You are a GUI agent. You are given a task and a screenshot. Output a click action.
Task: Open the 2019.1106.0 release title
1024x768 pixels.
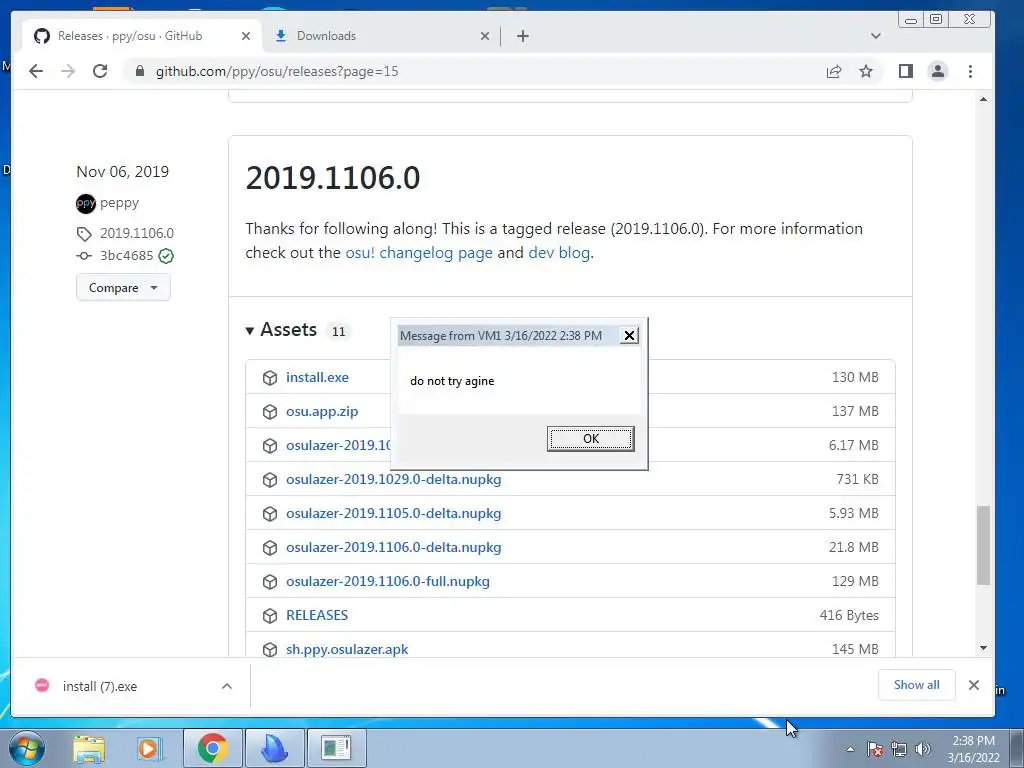332,178
